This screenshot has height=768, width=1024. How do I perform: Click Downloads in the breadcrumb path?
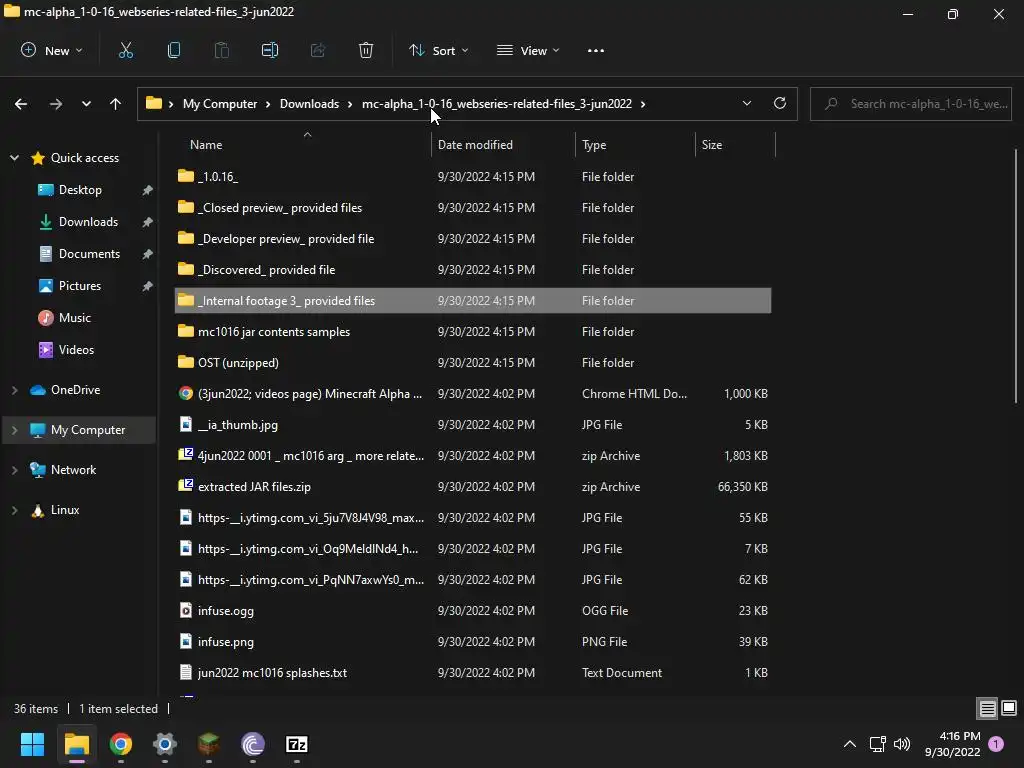pos(310,104)
